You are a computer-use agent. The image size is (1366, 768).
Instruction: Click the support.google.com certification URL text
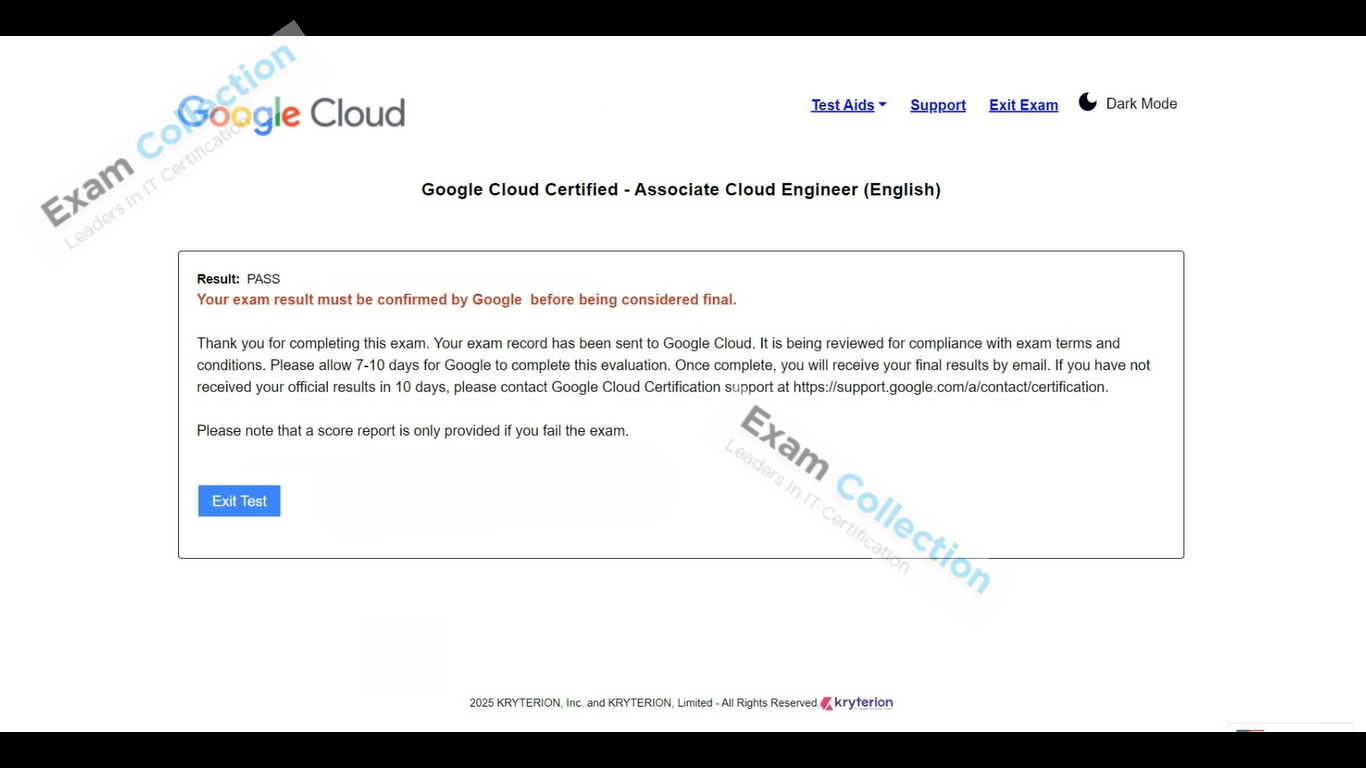click(x=950, y=387)
